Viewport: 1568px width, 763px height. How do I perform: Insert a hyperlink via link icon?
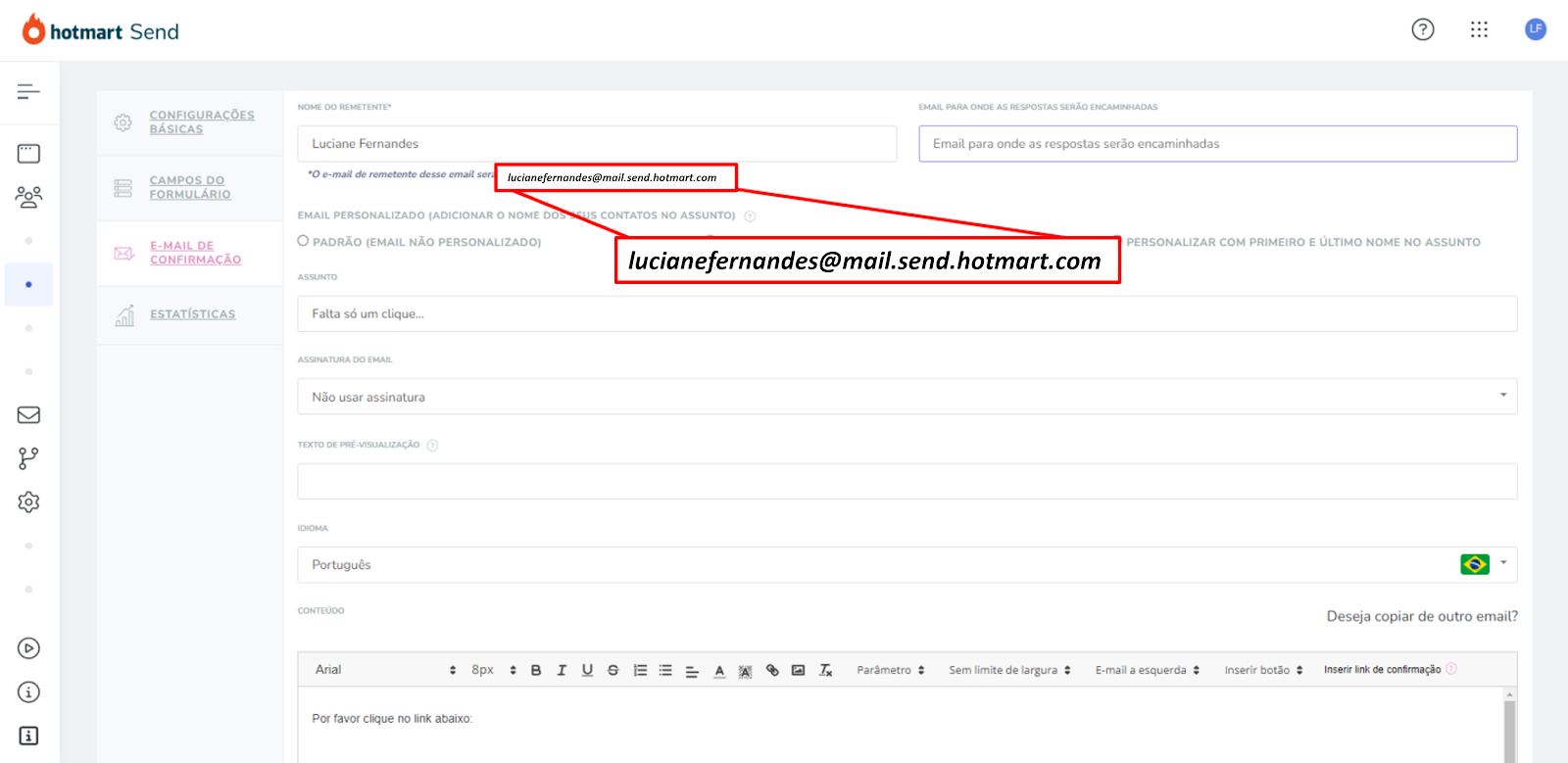click(x=772, y=671)
